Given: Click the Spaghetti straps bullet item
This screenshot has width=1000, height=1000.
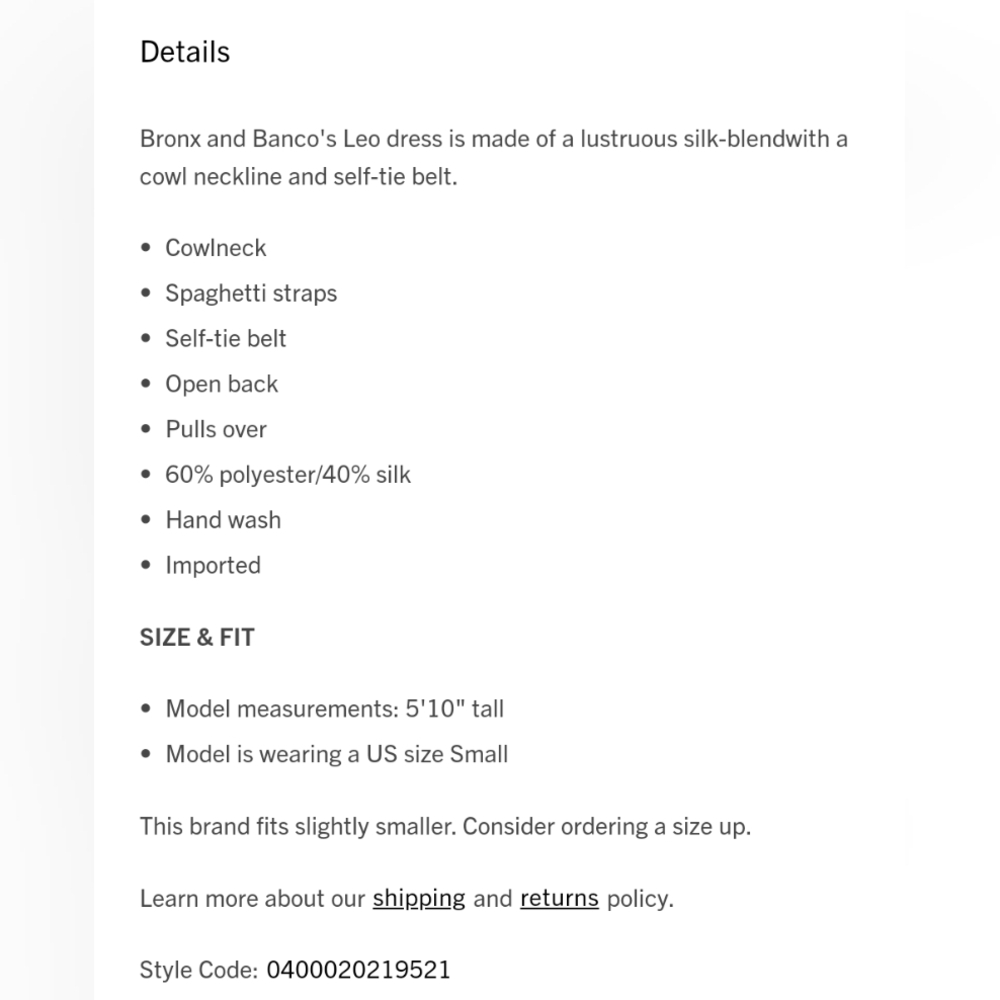Looking at the screenshot, I should [x=251, y=293].
